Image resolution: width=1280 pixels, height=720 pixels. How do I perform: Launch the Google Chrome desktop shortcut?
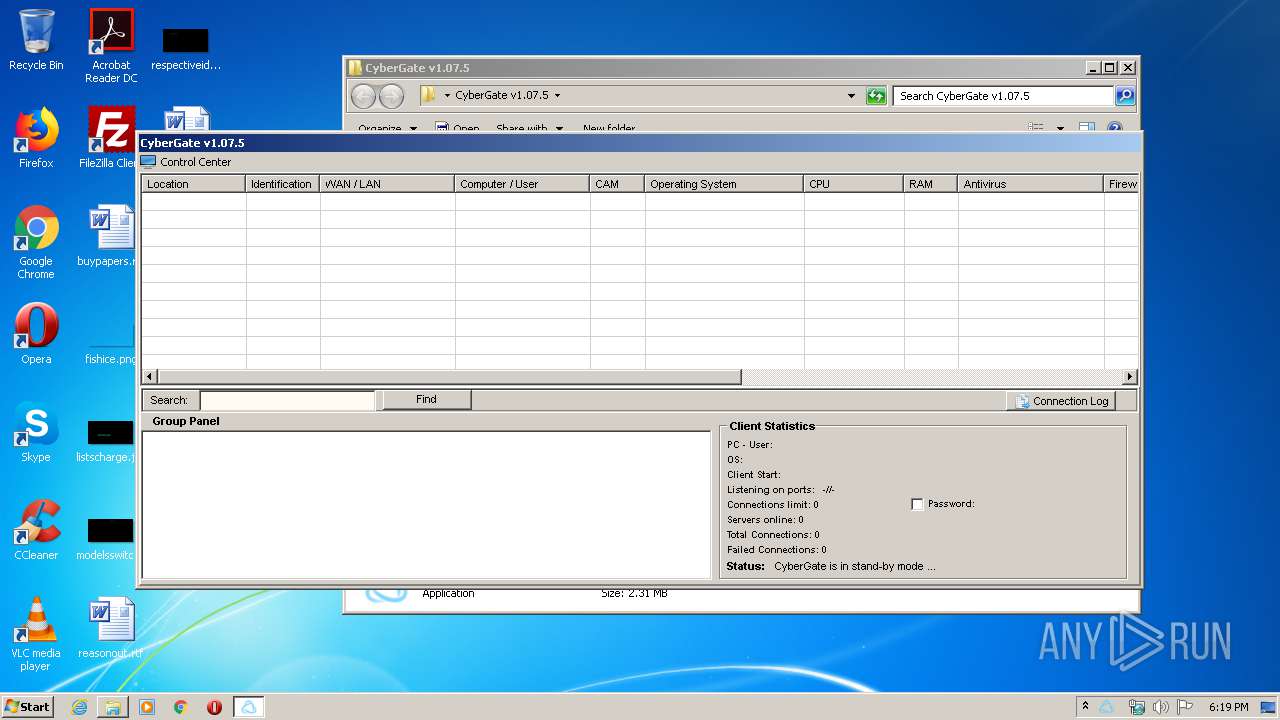pos(36,242)
